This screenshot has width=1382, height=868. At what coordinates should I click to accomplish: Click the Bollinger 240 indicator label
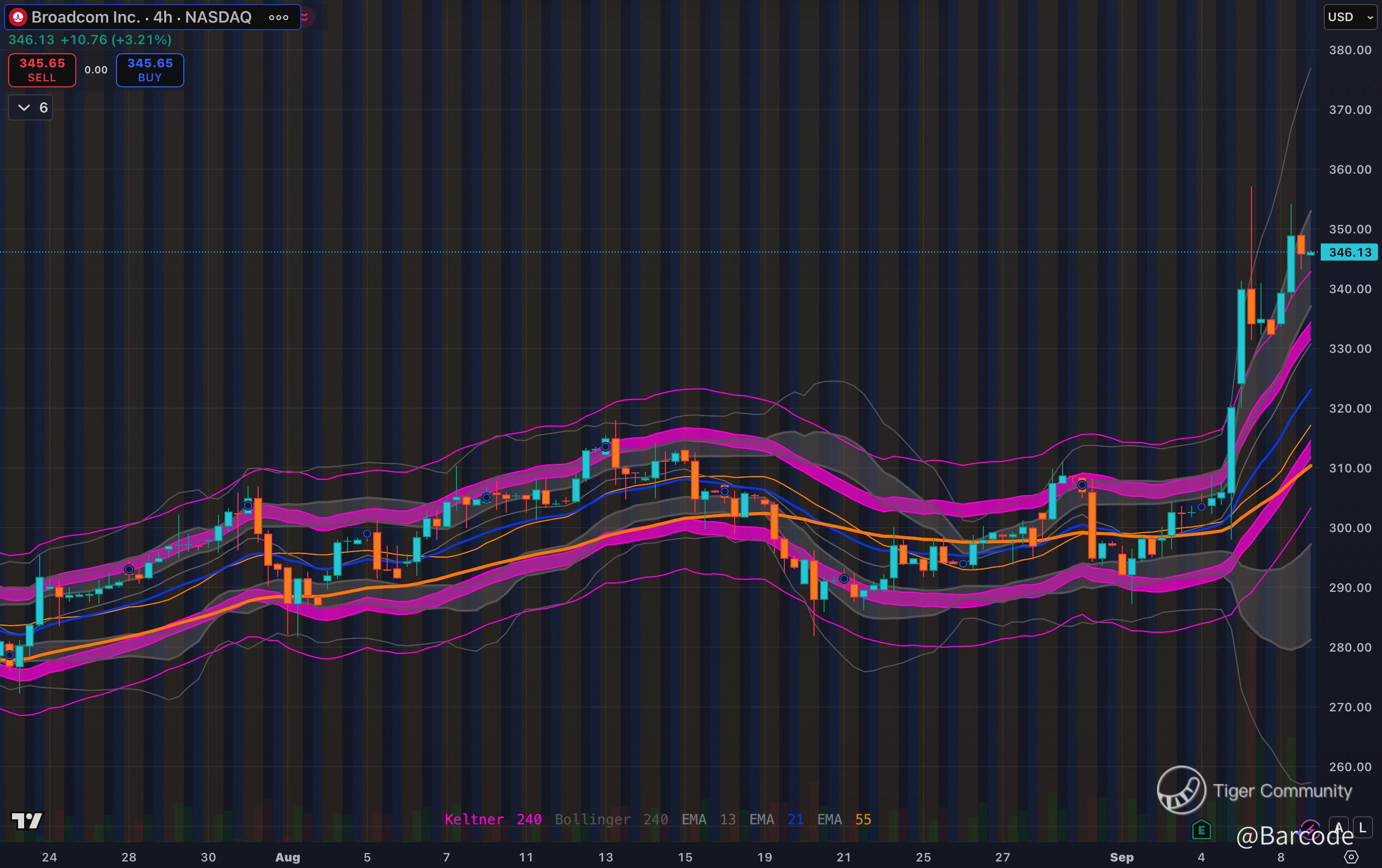[x=611, y=819]
